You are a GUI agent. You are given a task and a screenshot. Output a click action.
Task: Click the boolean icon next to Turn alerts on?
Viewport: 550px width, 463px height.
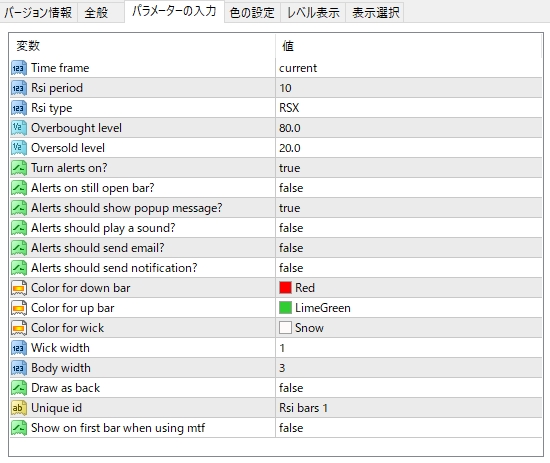[x=19, y=168]
